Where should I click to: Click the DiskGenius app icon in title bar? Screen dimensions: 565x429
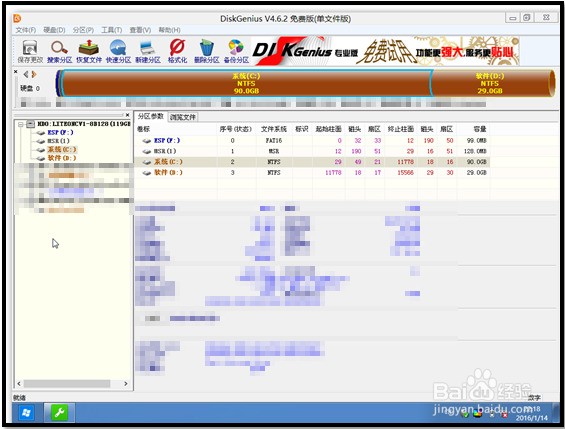tap(17, 18)
